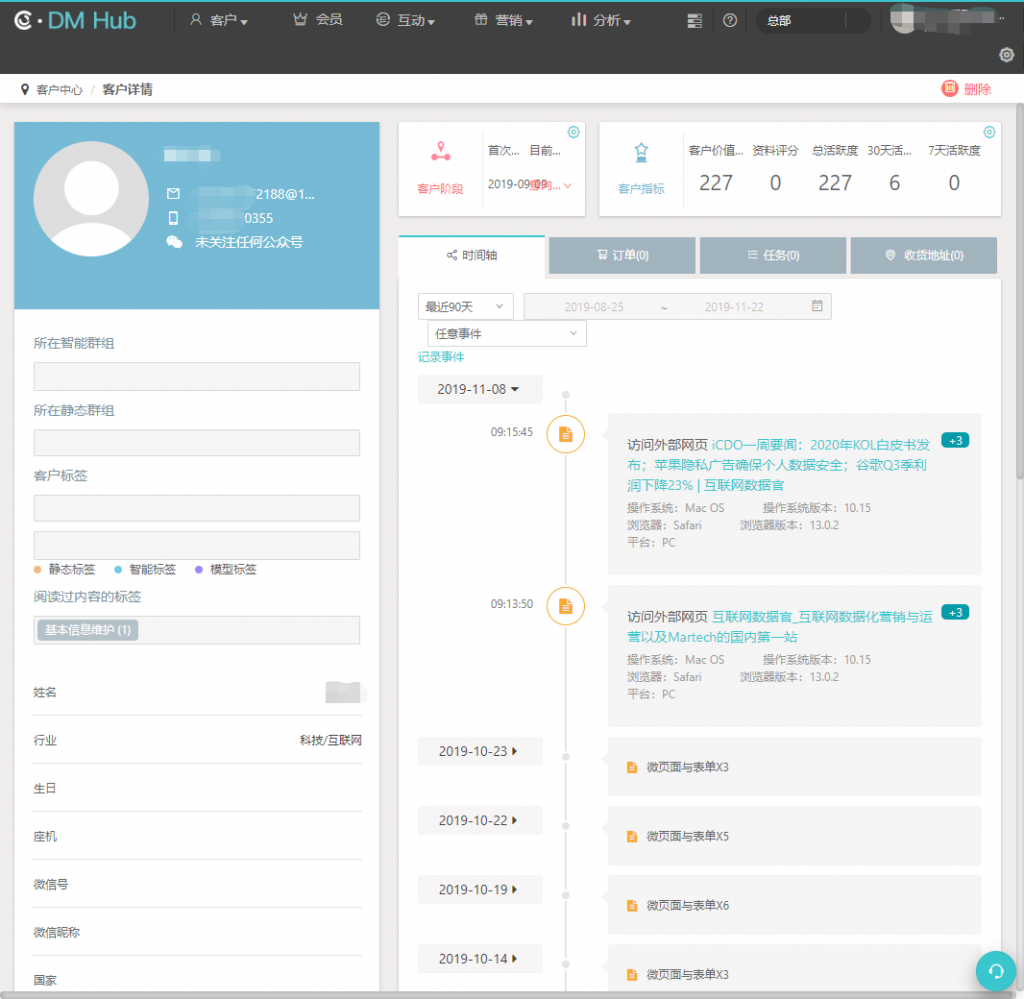Viewport: 1024px width, 999px height.
Task: Click the settings gear below the header
Action: tap(1007, 54)
